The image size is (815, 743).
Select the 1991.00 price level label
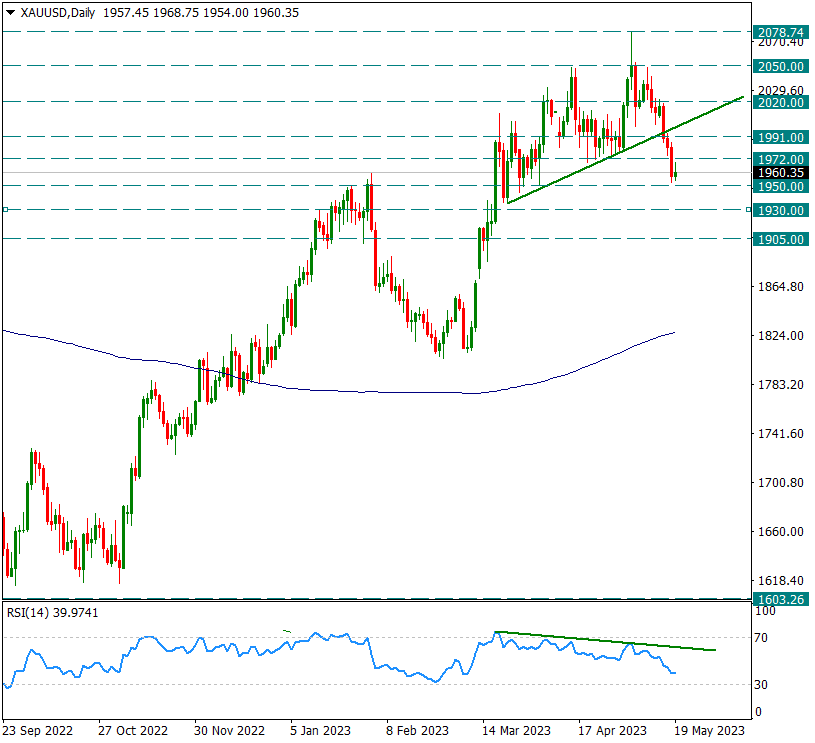click(x=781, y=137)
